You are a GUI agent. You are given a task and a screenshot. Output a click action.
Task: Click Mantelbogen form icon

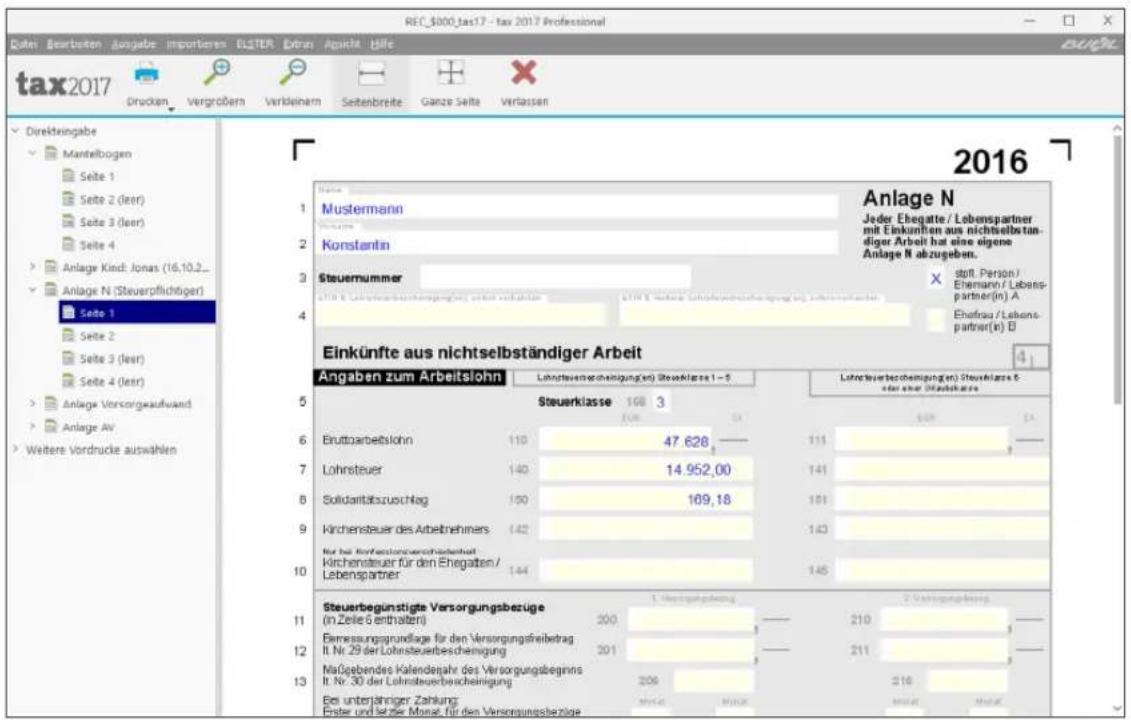click(50, 154)
